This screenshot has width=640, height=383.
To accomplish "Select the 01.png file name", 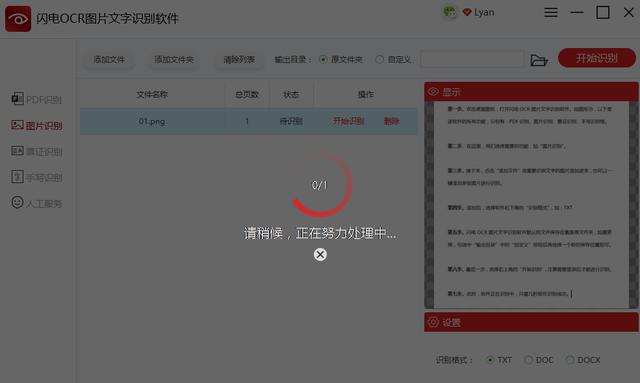I will 152,121.
